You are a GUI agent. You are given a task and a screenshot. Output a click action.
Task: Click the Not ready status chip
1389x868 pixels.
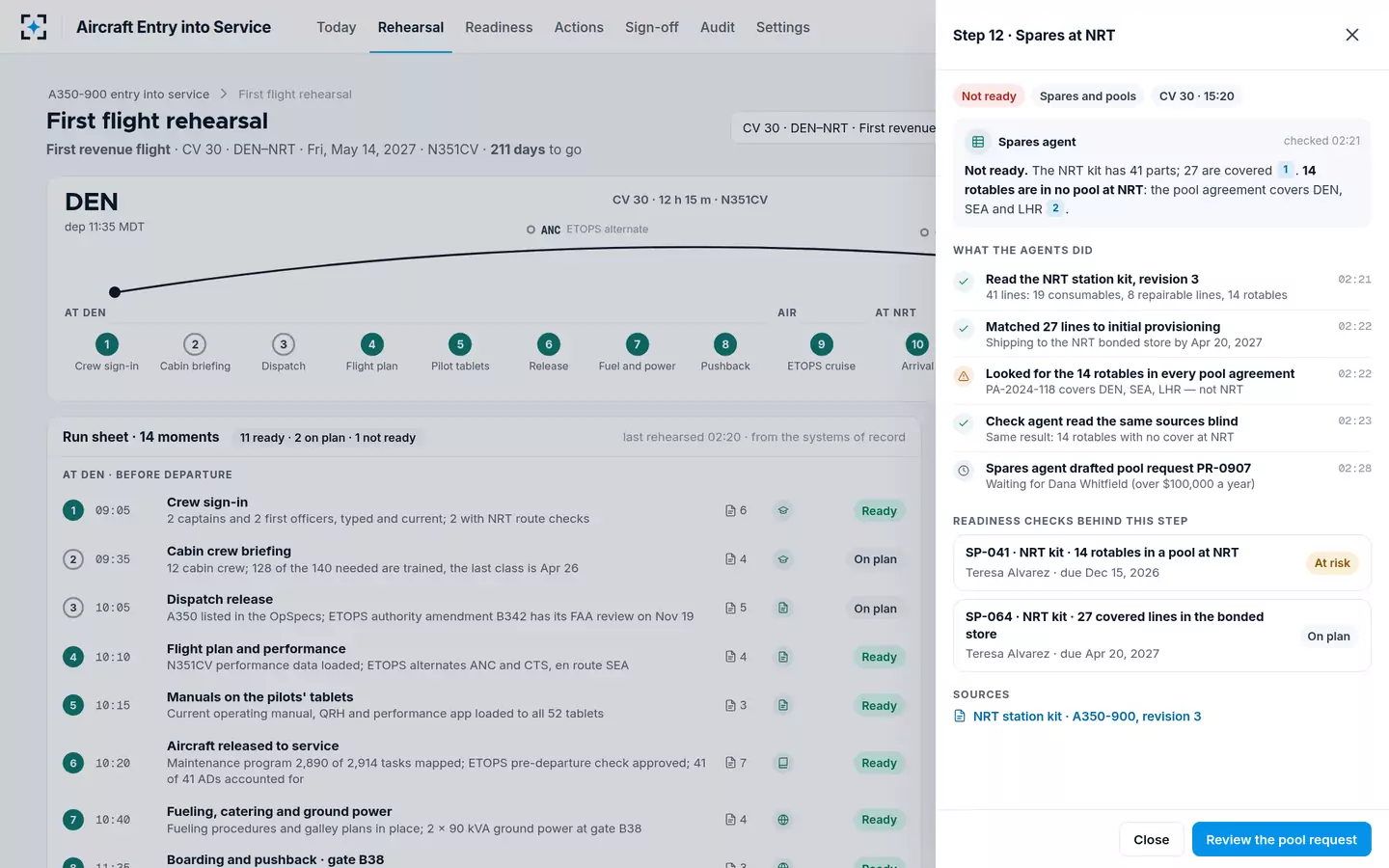(x=989, y=96)
